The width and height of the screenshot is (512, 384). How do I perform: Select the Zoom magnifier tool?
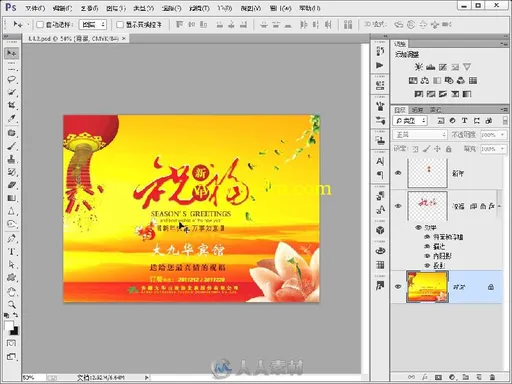click(x=12, y=304)
